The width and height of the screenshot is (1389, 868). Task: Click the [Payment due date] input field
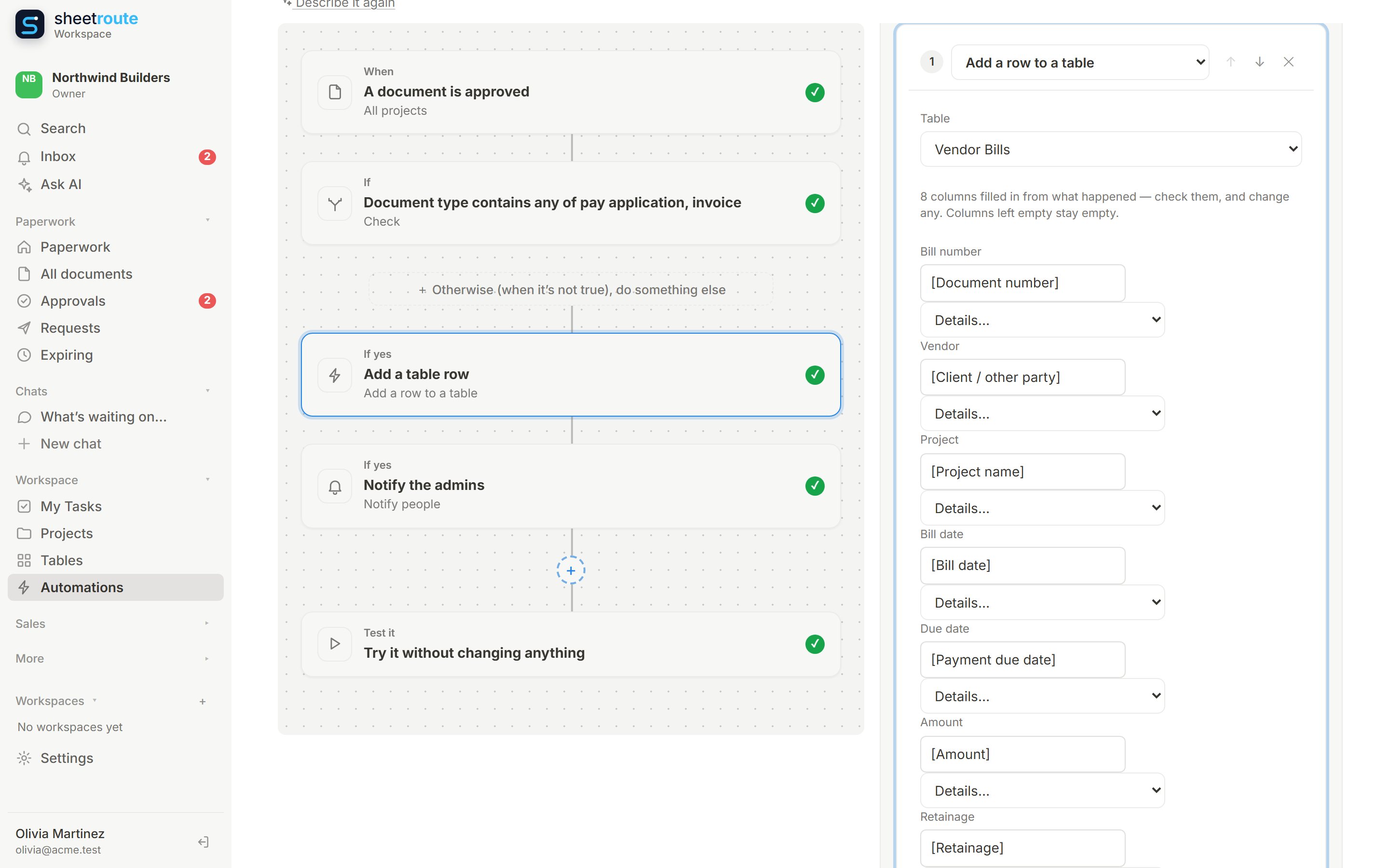click(1022, 660)
